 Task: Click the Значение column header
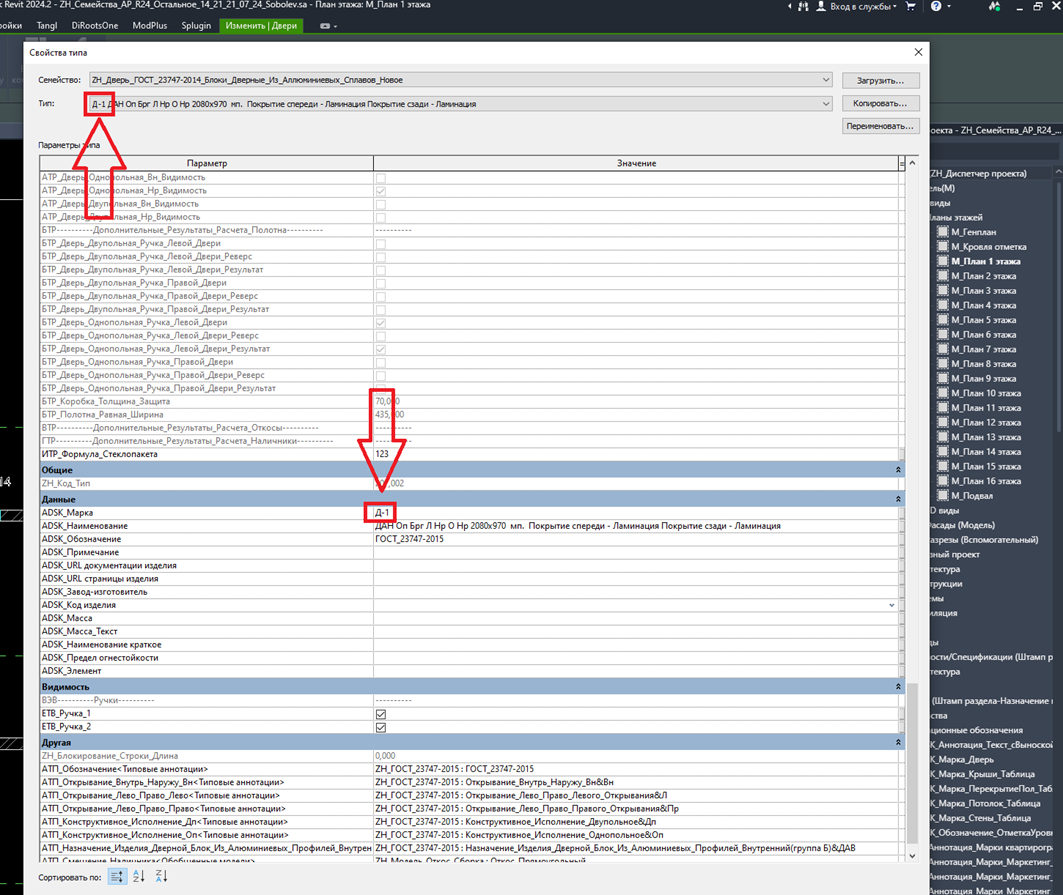point(636,163)
